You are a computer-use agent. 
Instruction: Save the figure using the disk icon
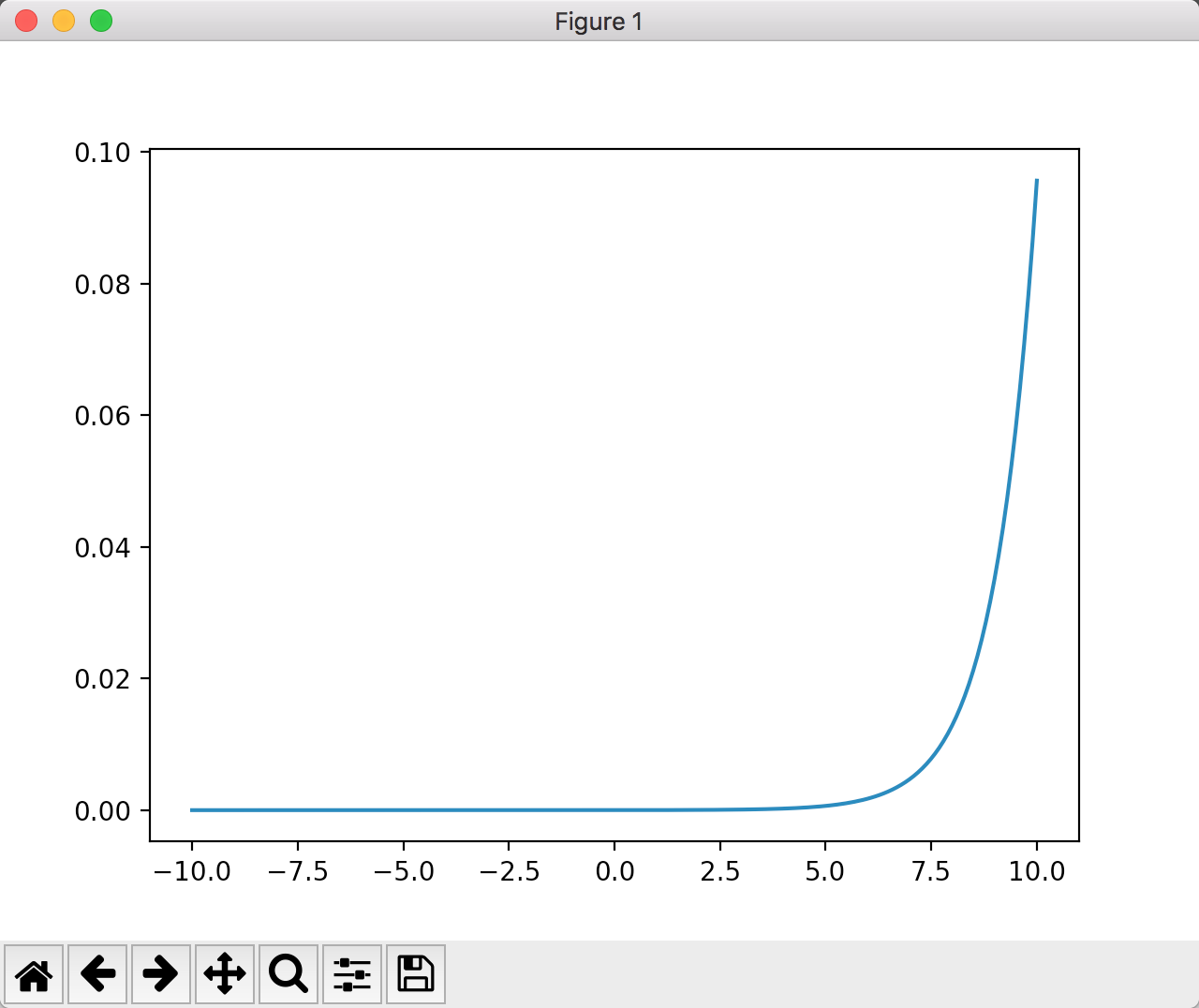[x=415, y=974]
